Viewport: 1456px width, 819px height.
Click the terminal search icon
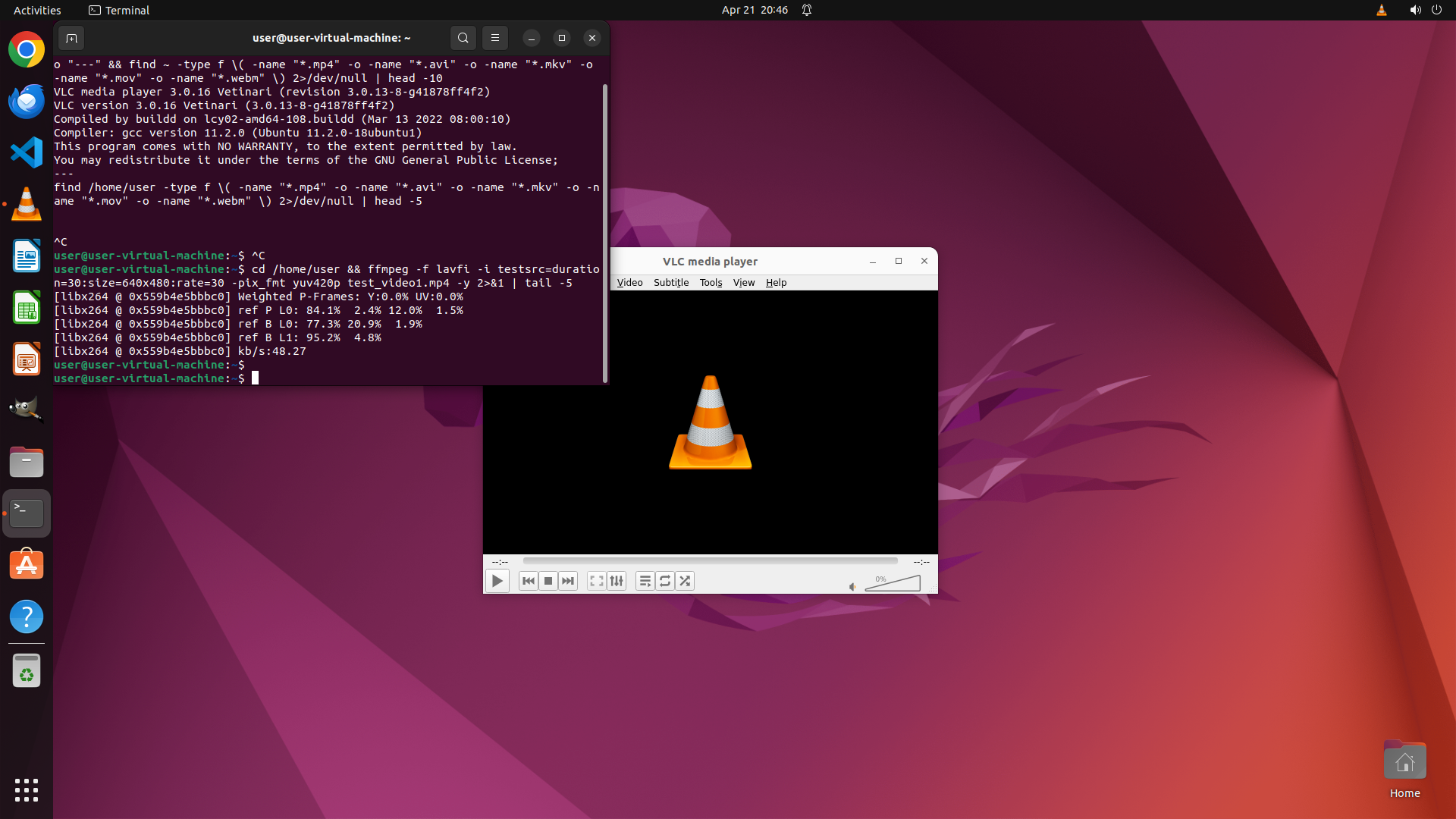[x=463, y=38]
